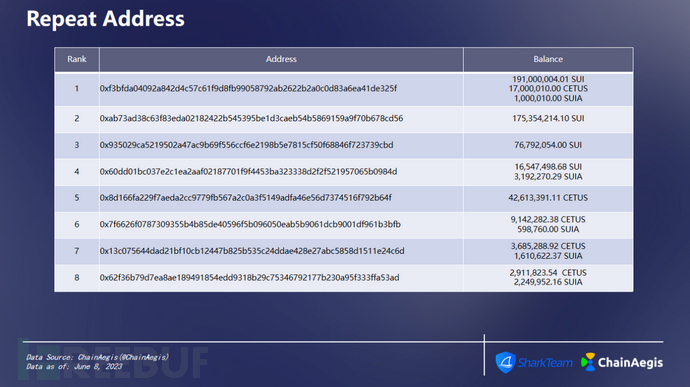
Task: Click the rank 6 address starting 0x7f6626
Action: click(250, 224)
